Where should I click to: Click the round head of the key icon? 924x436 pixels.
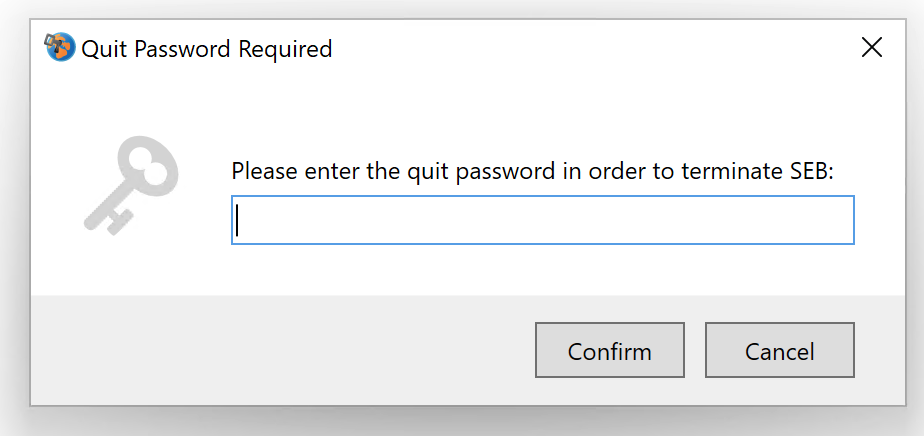click(151, 163)
